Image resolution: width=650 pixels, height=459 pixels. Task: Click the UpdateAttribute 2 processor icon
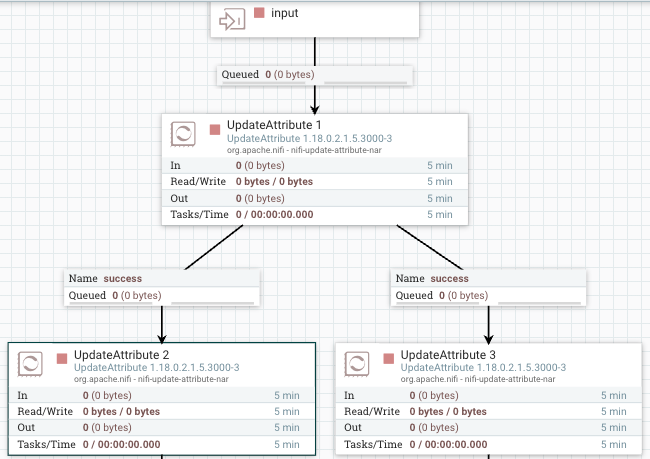point(30,364)
